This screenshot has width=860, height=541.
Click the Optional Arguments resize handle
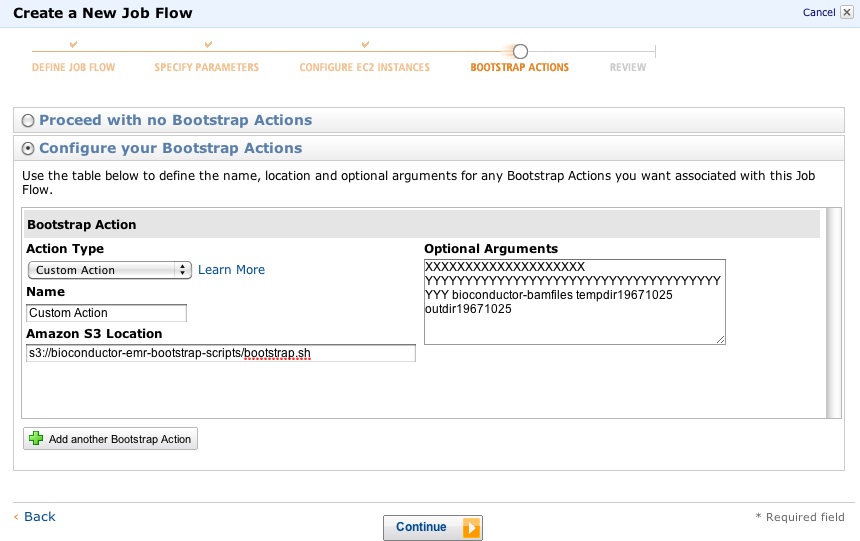pos(721,340)
